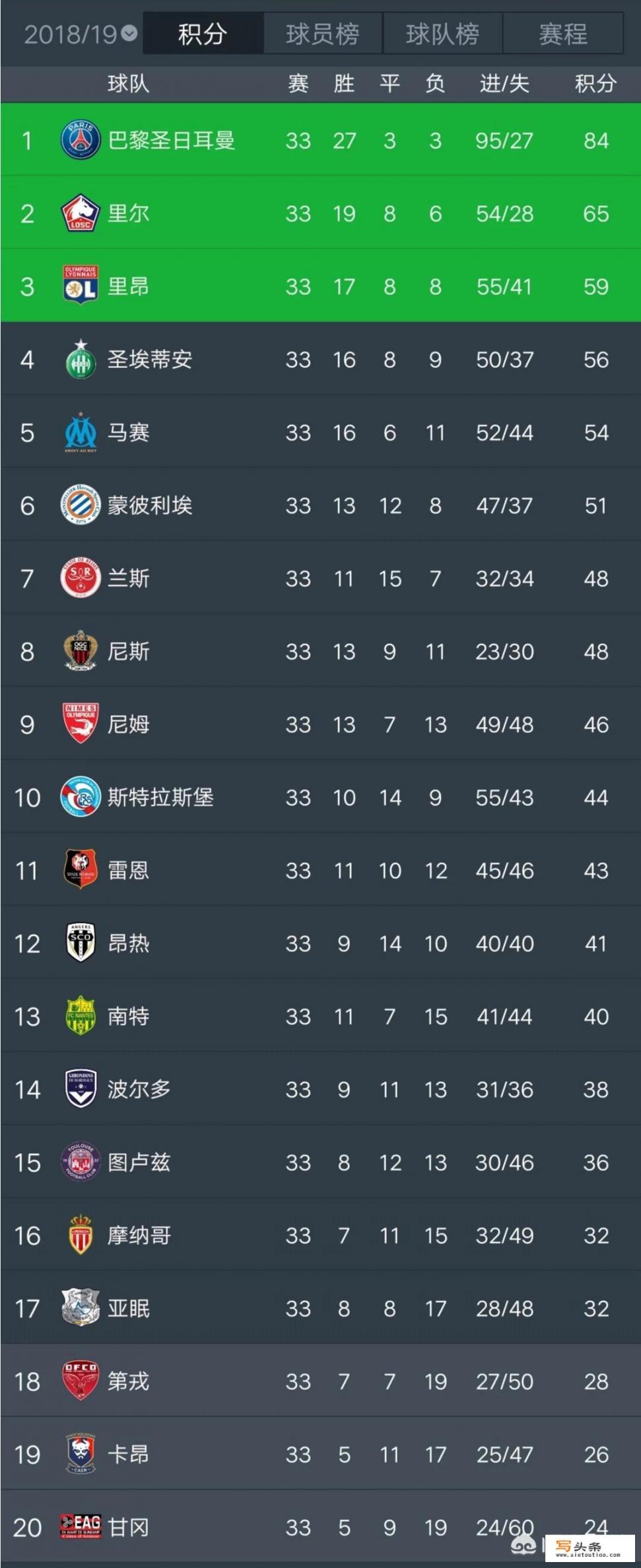Image resolution: width=641 pixels, height=1568 pixels.
Task: Click the 圣埃蒂安 team name
Action: click(149, 360)
